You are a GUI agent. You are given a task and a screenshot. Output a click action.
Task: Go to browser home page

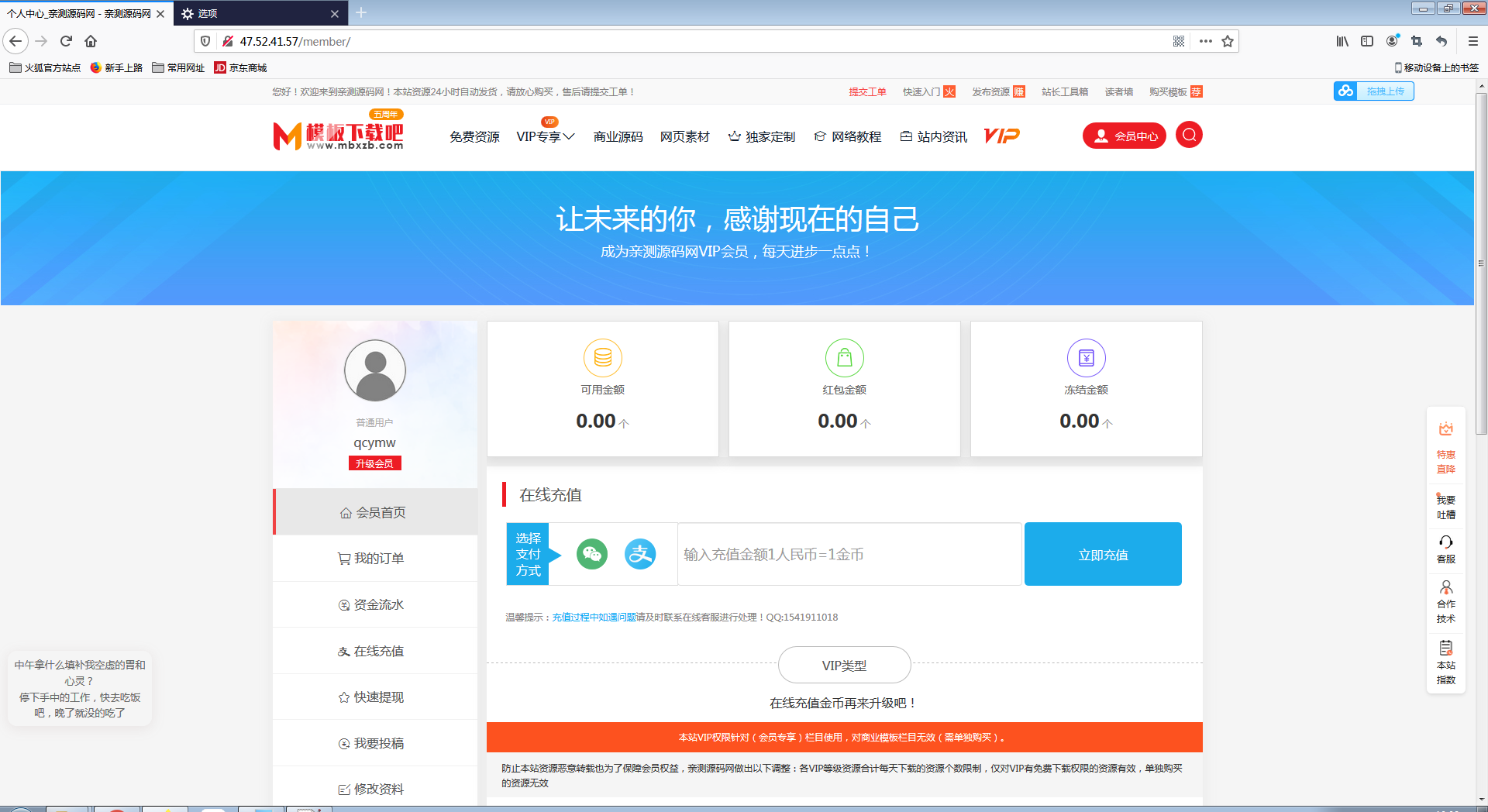click(91, 41)
